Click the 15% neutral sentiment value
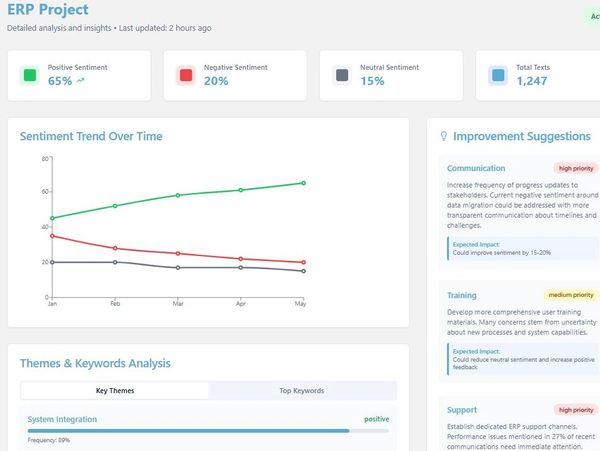This screenshot has width=600, height=451. 372,81
